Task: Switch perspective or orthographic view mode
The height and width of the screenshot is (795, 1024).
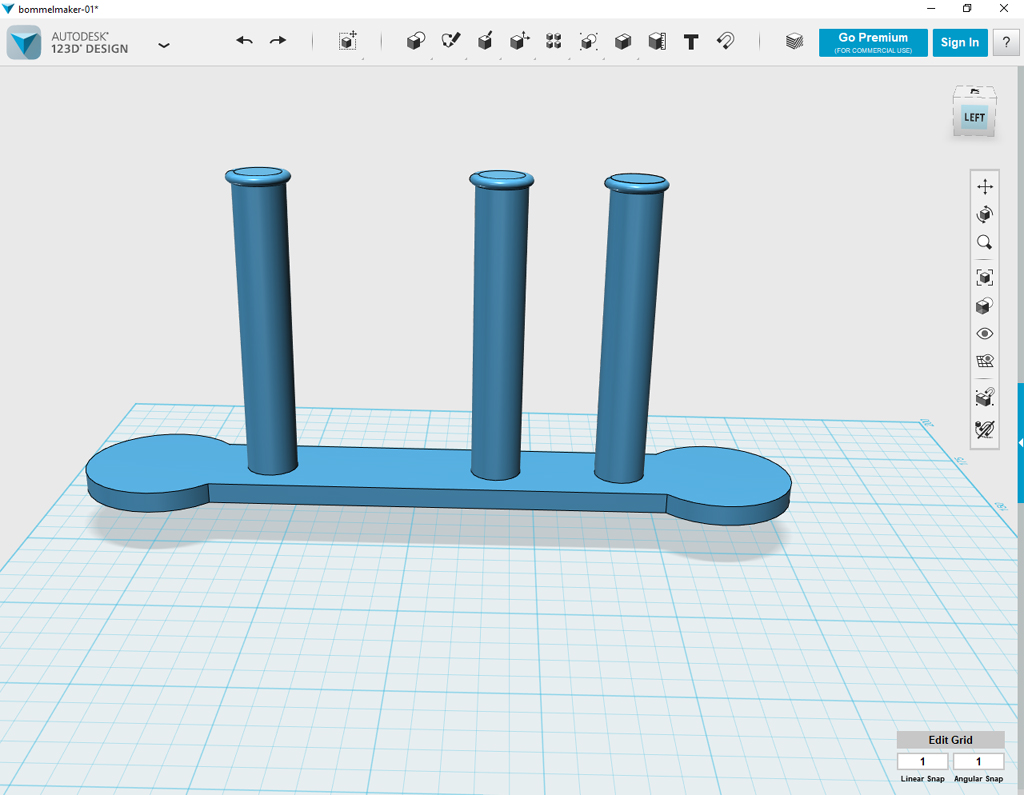Action: (x=985, y=306)
